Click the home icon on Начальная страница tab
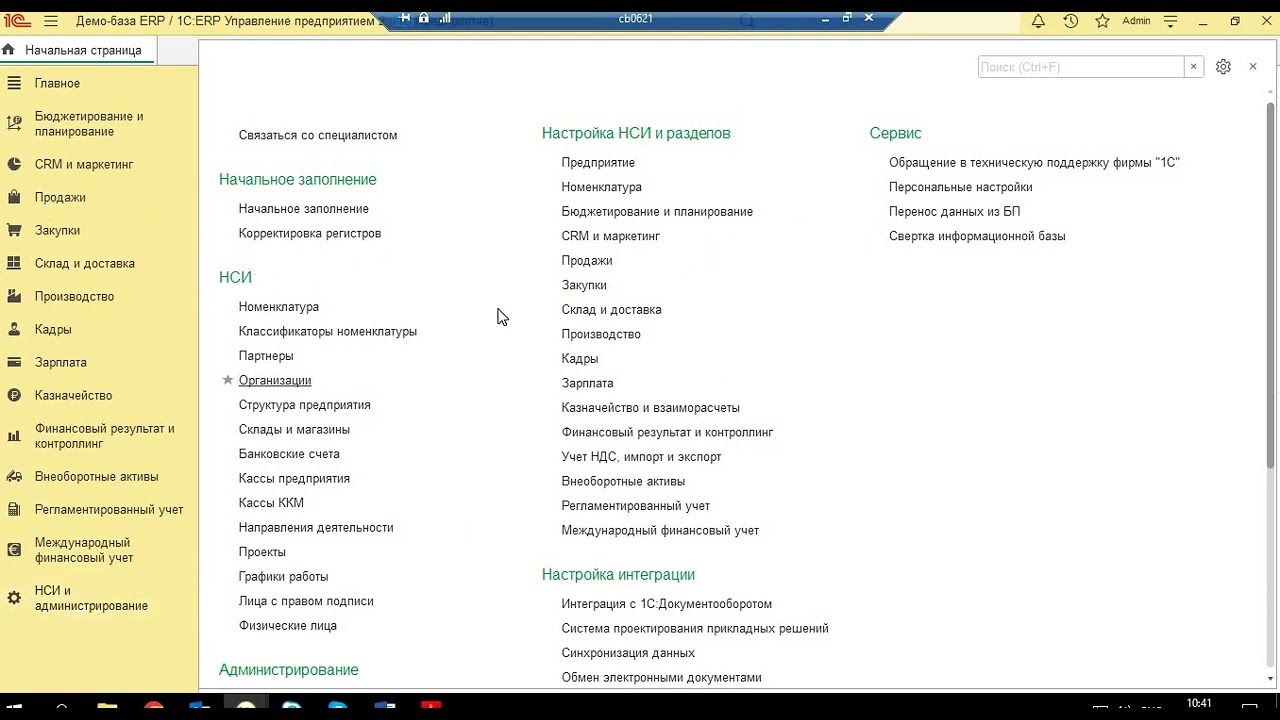Image resolution: width=1280 pixels, height=720 pixels. point(9,49)
